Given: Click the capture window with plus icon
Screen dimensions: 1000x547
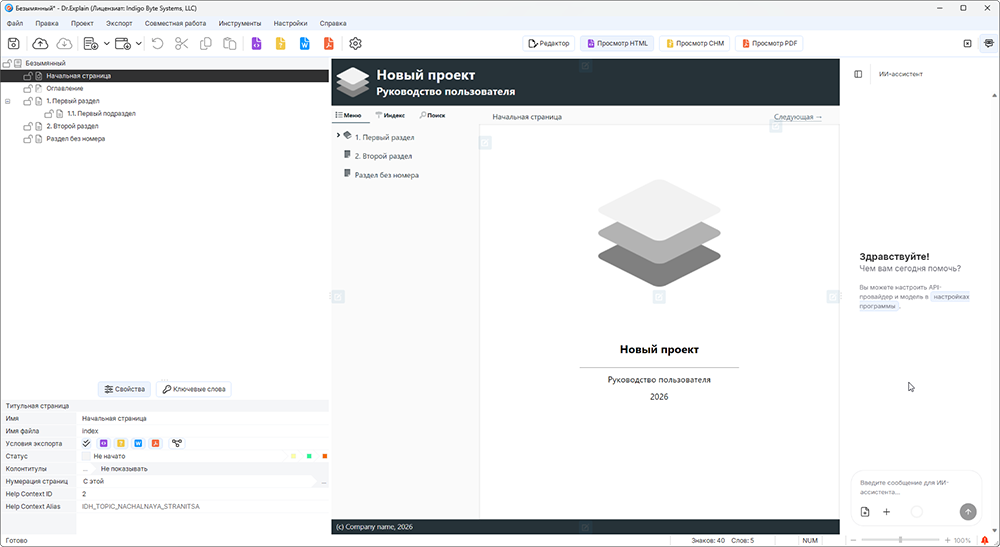Looking at the screenshot, I should (x=122, y=43).
